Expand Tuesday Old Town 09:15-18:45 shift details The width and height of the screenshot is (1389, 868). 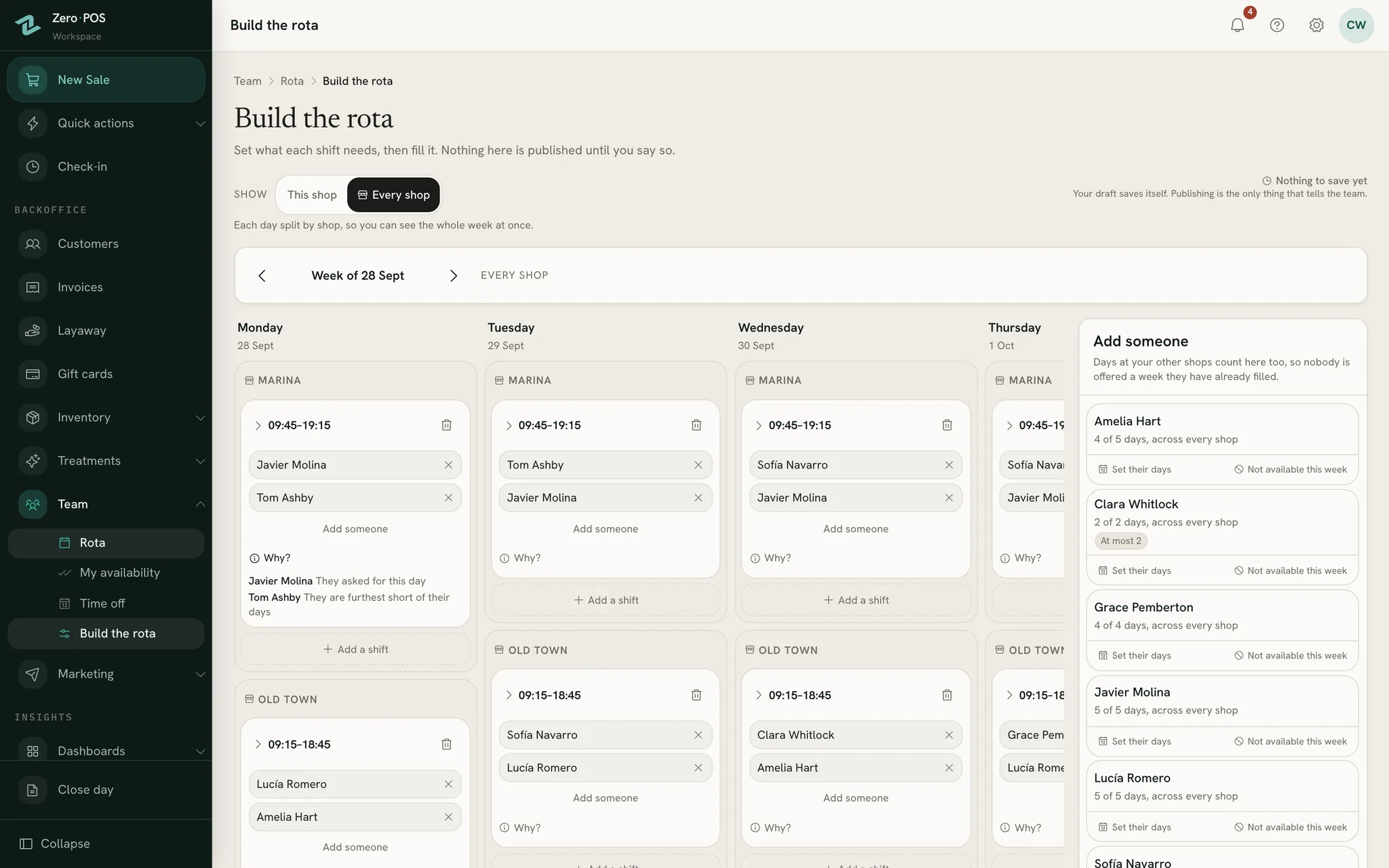(x=509, y=695)
